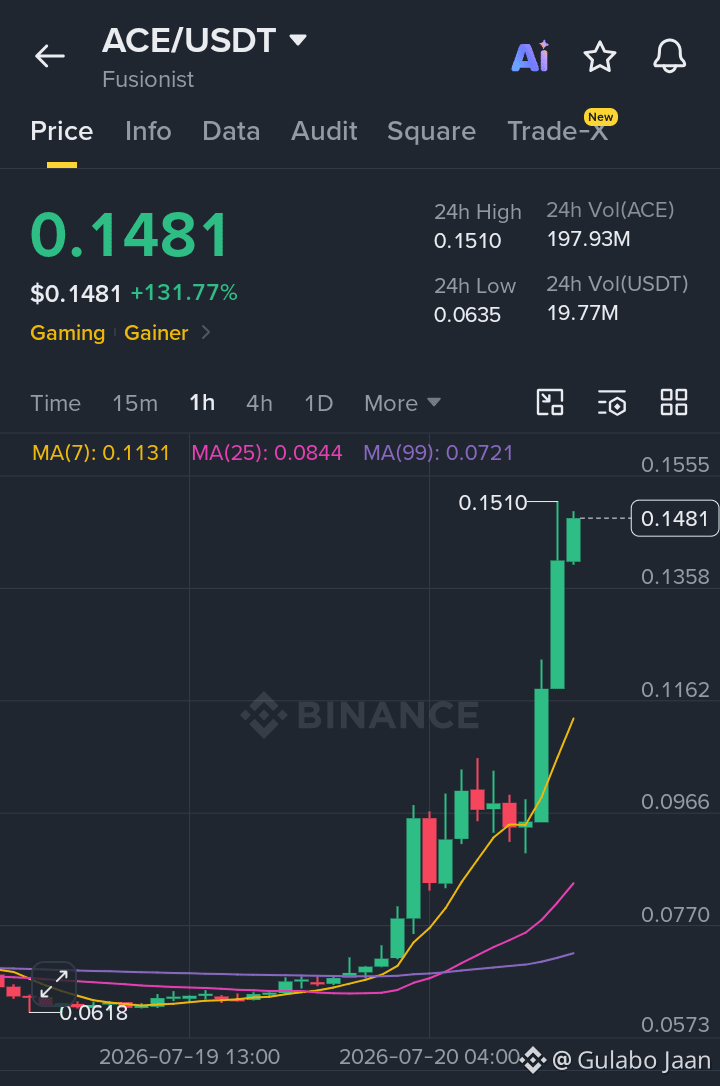Click the 0.0966 price axis label

tap(675, 802)
